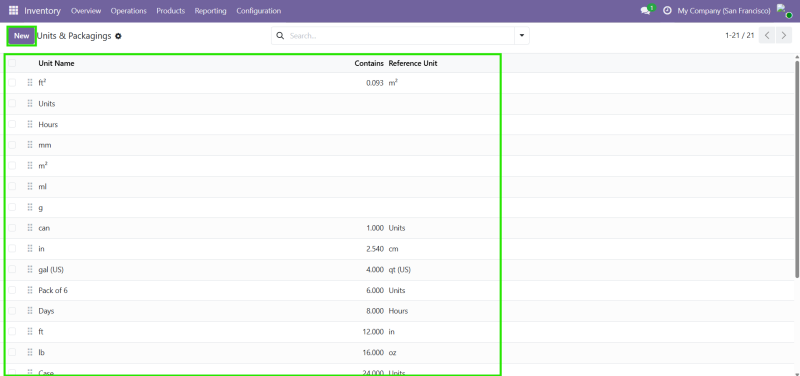Viewport: 800px width, 376px height.
Task: Click the gear icon beside Units & Packagings
Action: (x=118, y=36)
